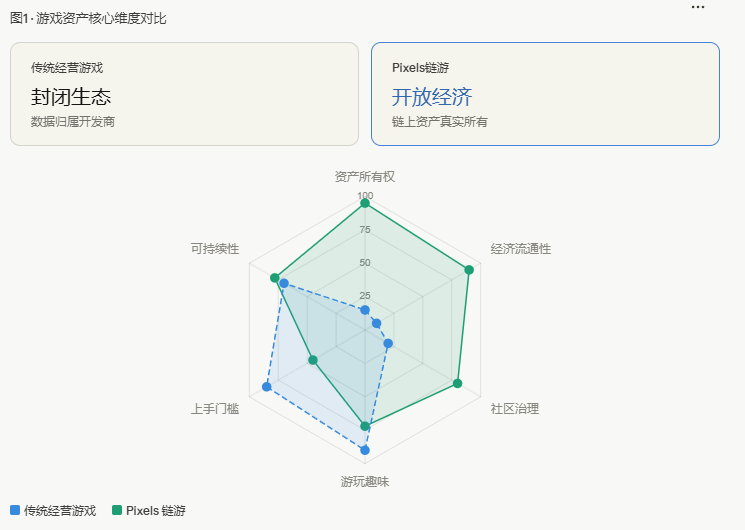Click the green Pixels 链游 legend swatch
Viewport: 745px width, 530px height.
[x=116, y=510]
